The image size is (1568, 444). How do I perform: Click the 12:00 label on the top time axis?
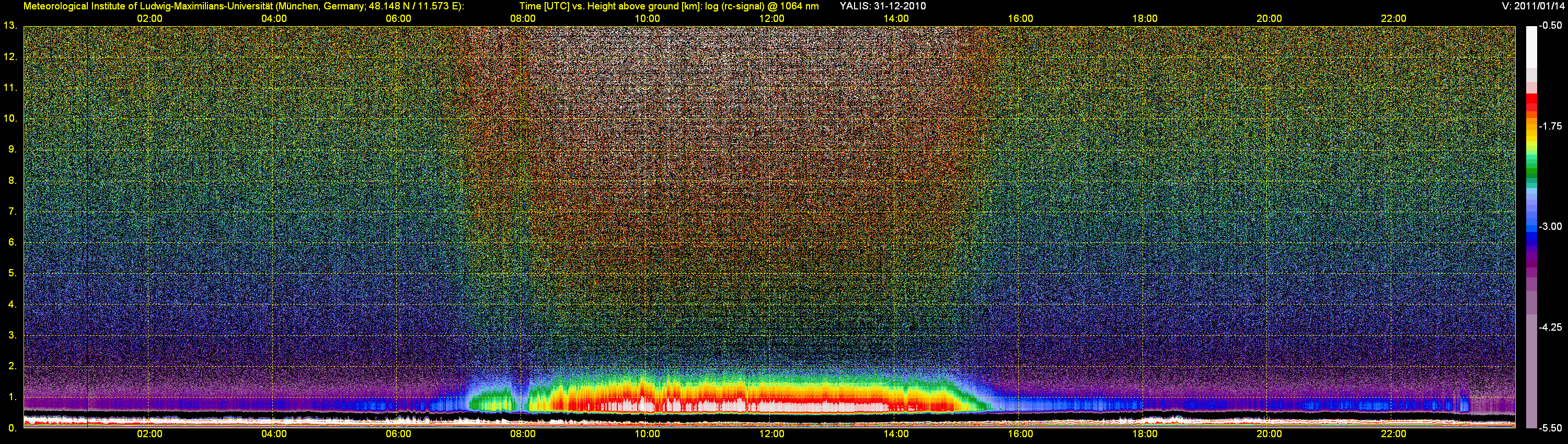(772, 18)
